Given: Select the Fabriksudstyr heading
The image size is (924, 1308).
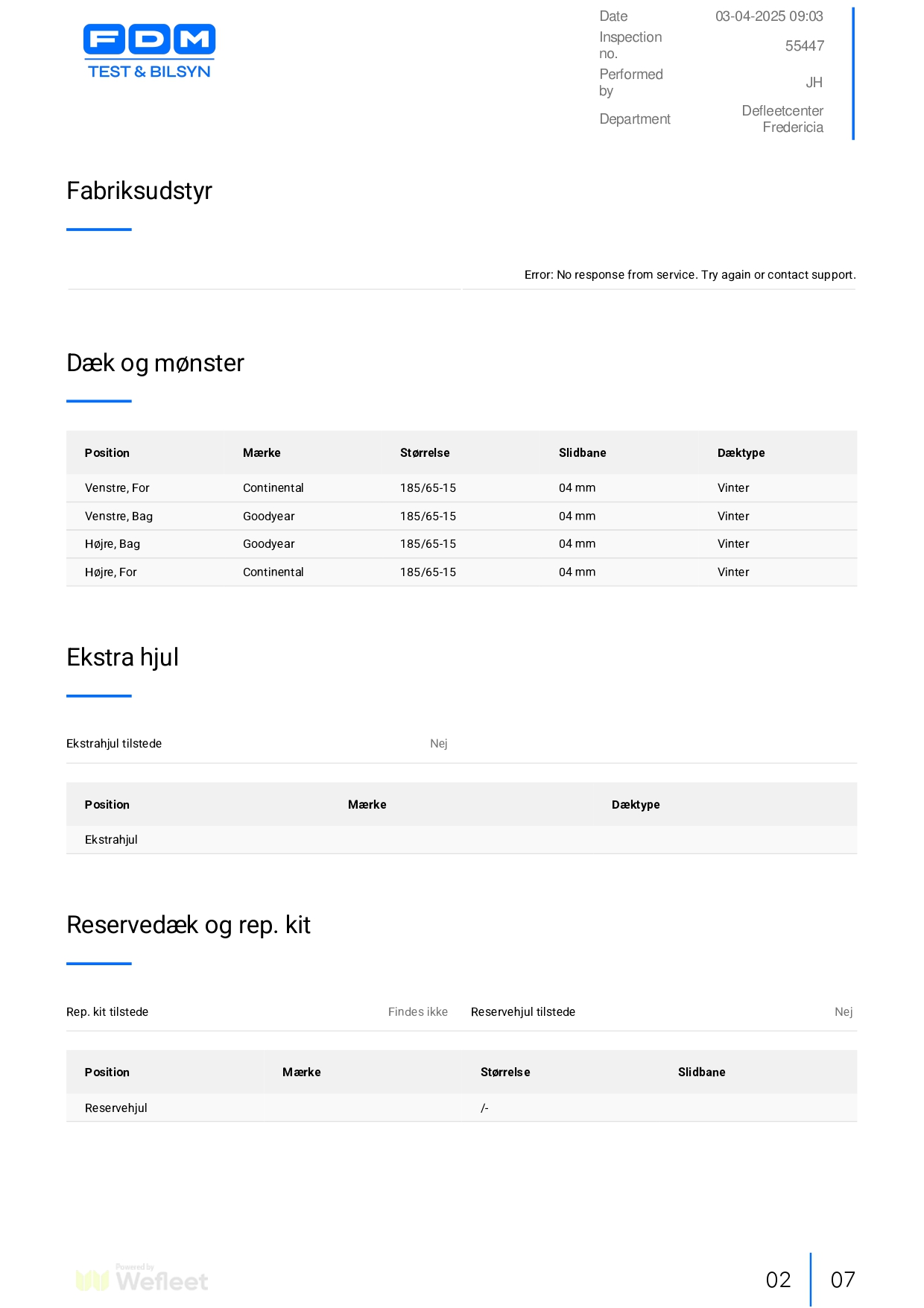Looking at the screenshot, I should (x=139, y=191).
